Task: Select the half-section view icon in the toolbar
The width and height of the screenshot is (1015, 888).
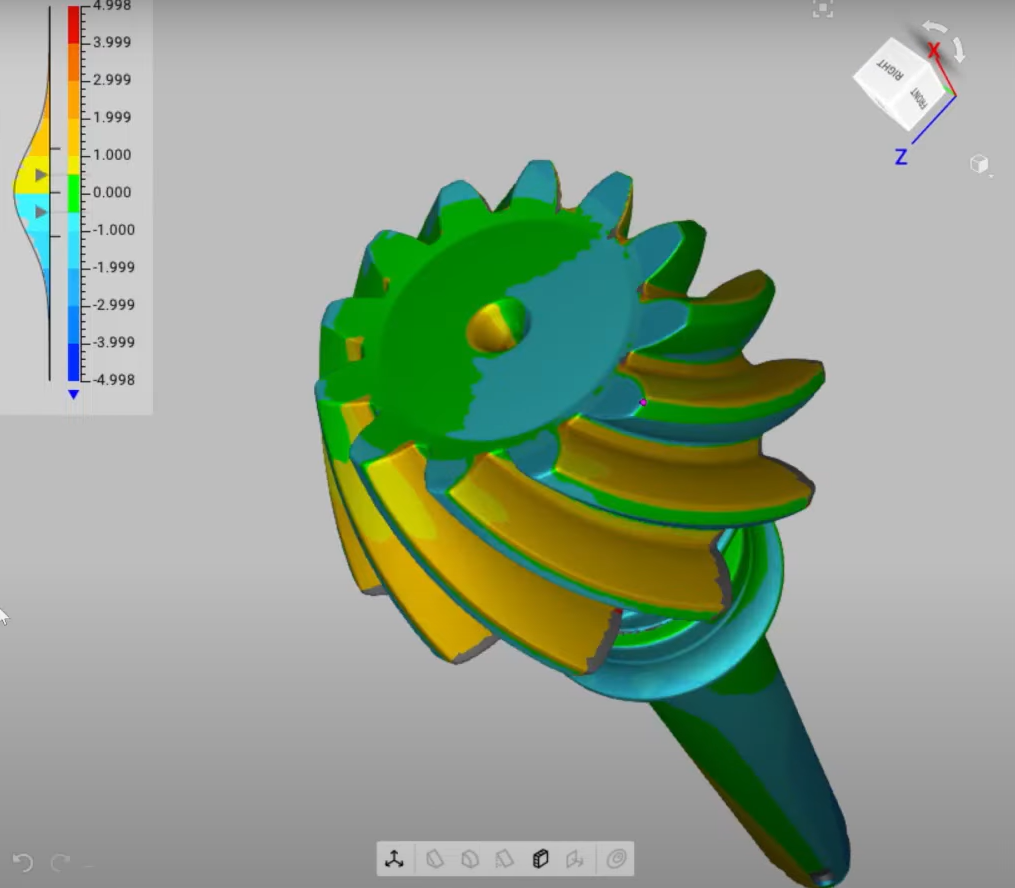Action: 470,858
